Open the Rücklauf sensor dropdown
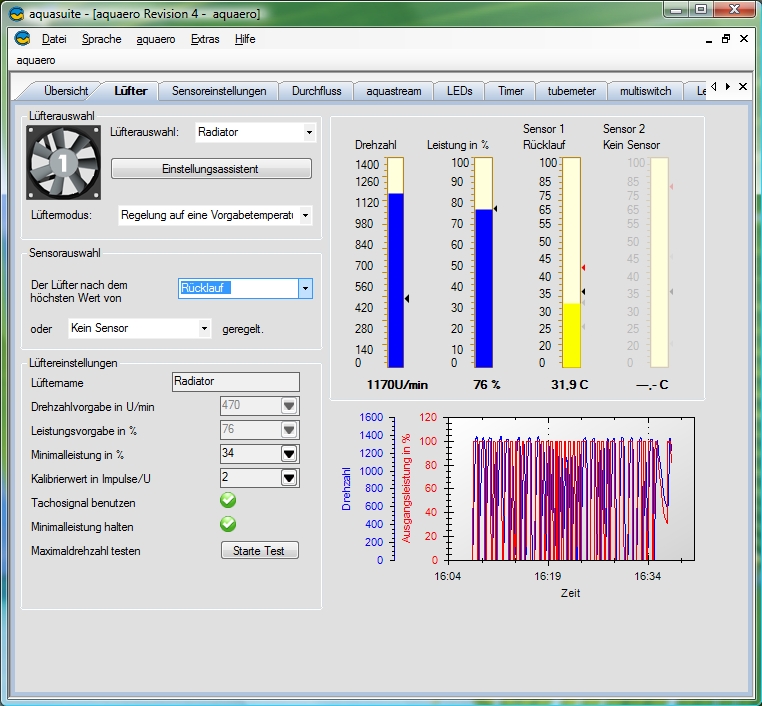The width and height of the screenshot is (762, 706). pos(305,288)
